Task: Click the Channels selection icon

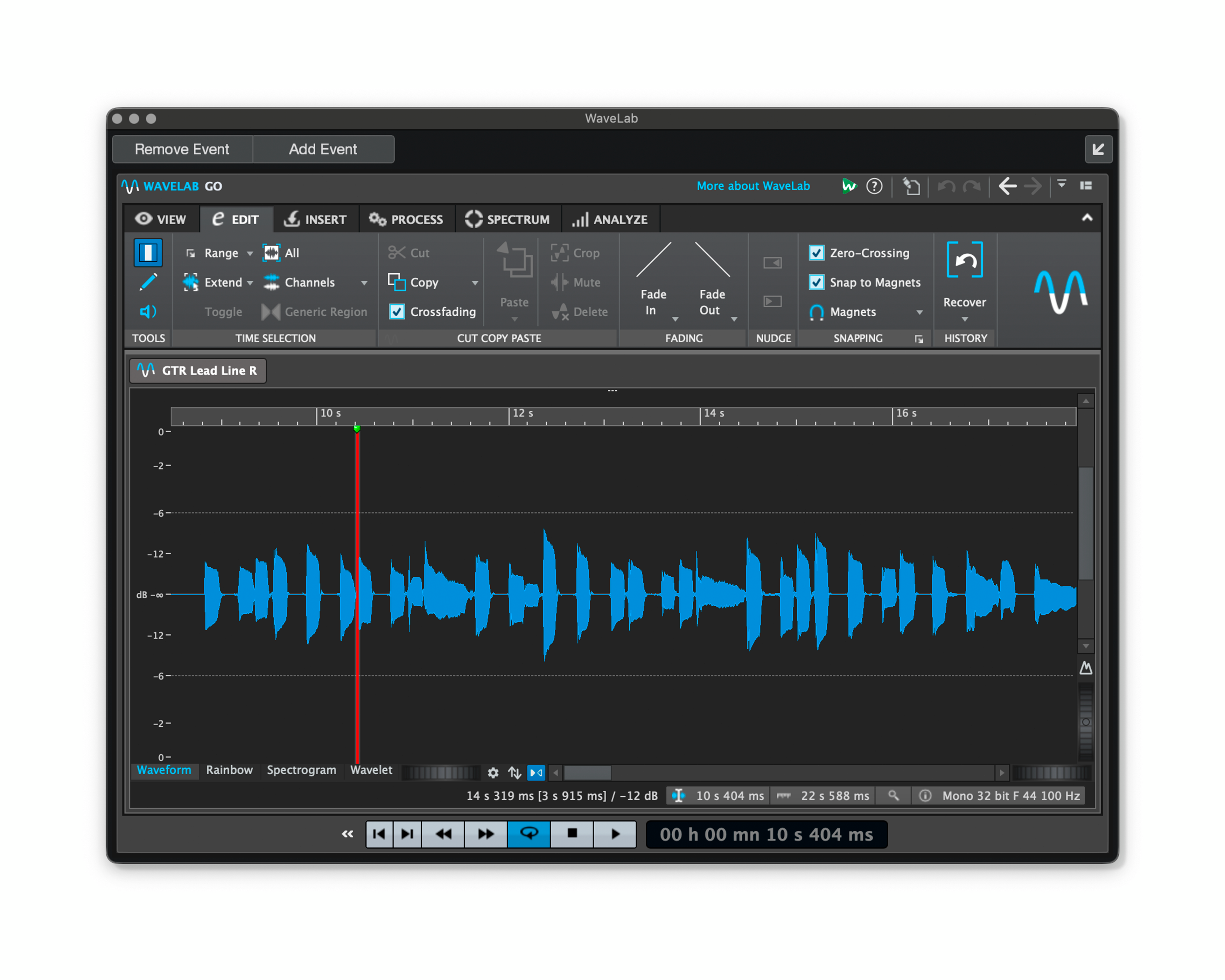Action: pyautogui.click(x=271, y=282)
